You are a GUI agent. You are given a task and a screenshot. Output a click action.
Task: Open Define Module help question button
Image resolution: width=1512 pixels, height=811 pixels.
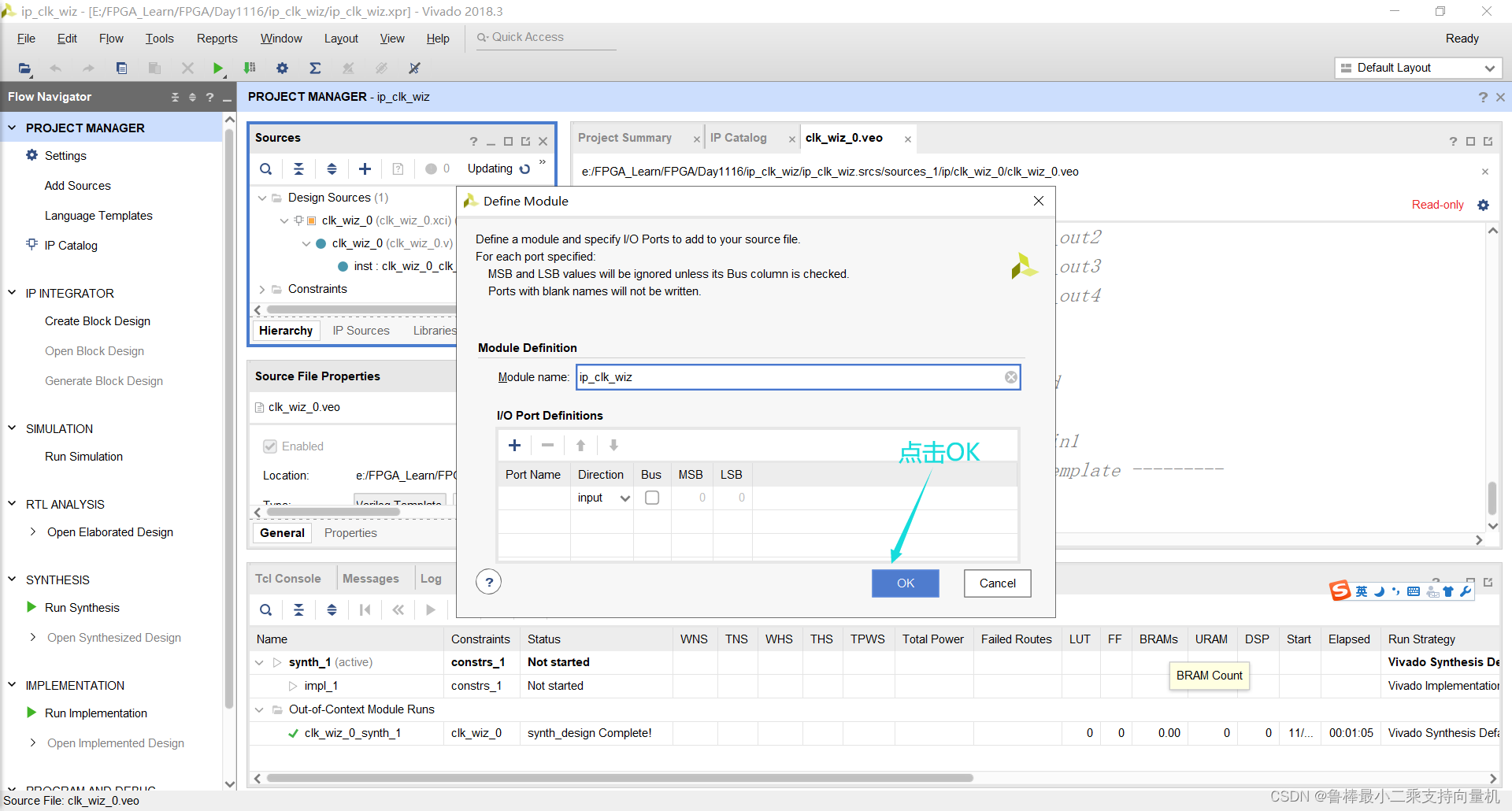489,582
